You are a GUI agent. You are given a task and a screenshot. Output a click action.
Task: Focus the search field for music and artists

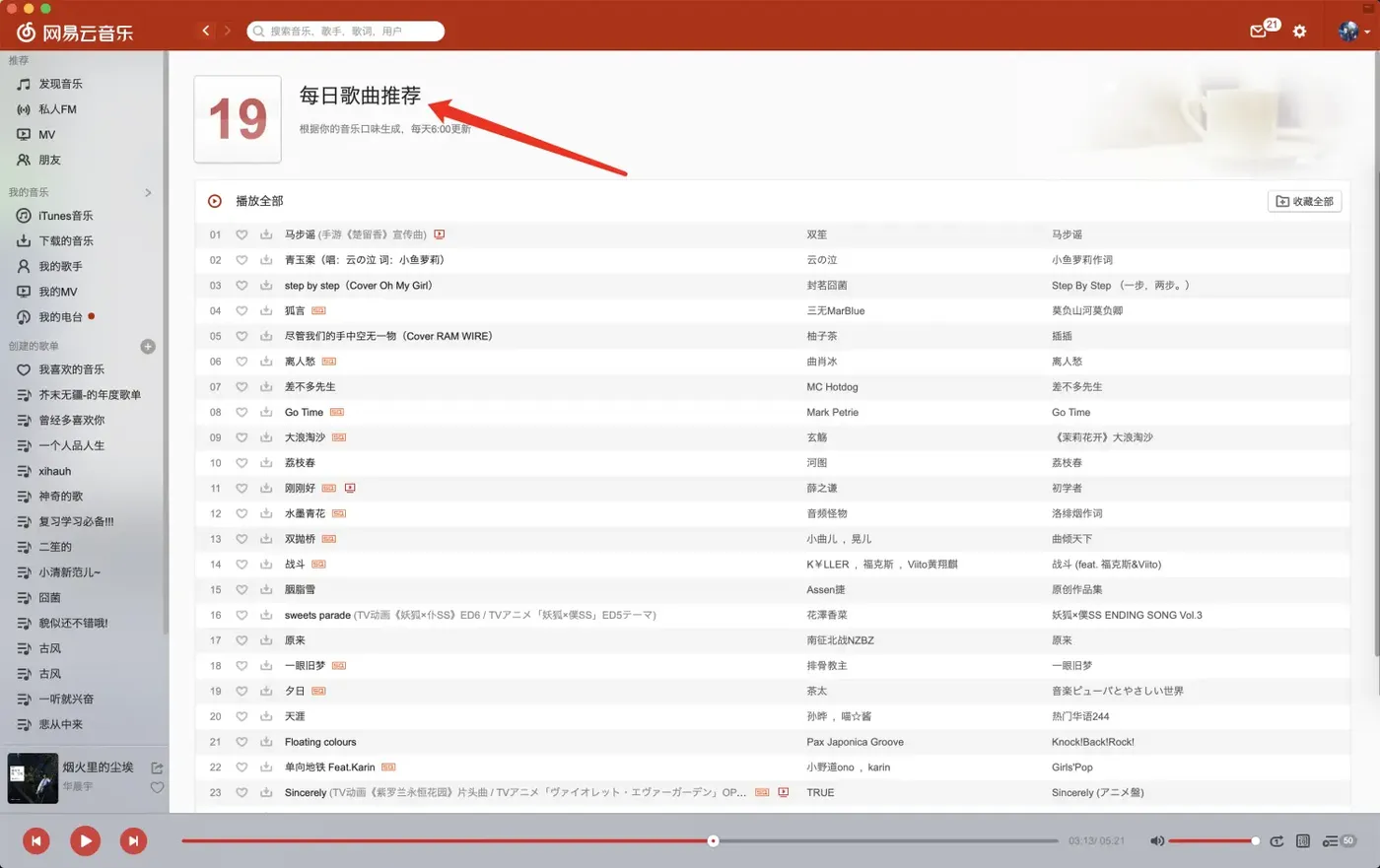pyautogui.click(x=346, y=32)
